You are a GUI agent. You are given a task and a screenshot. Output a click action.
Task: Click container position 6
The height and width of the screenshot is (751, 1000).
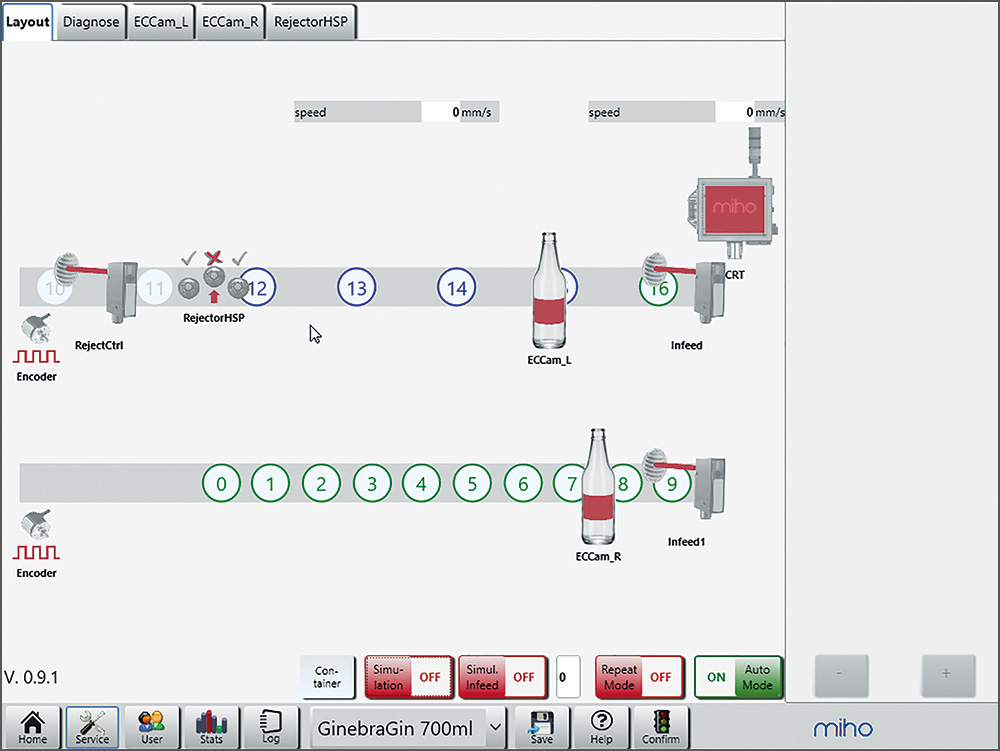(523, 484)
